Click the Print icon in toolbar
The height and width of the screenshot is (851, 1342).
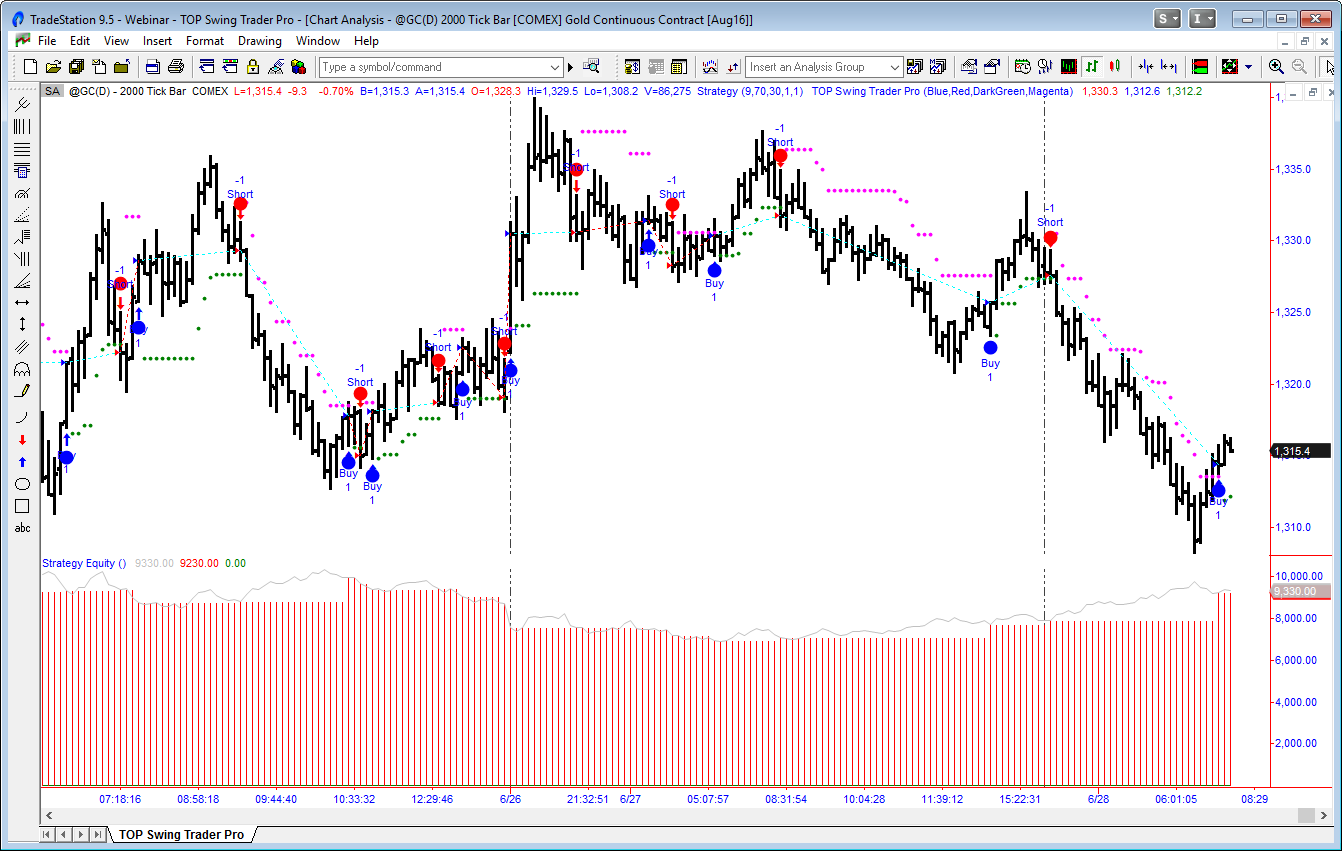pos(176,67)
